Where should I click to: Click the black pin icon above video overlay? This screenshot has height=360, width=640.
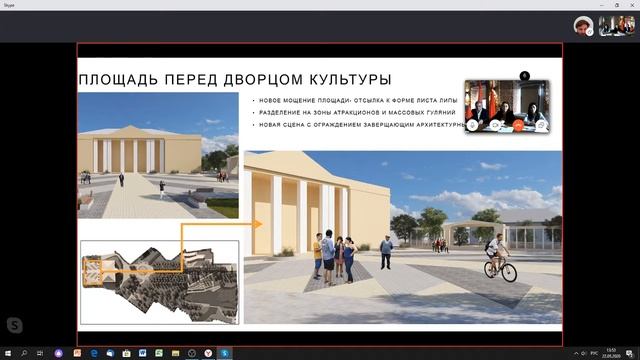pos(524,76)
